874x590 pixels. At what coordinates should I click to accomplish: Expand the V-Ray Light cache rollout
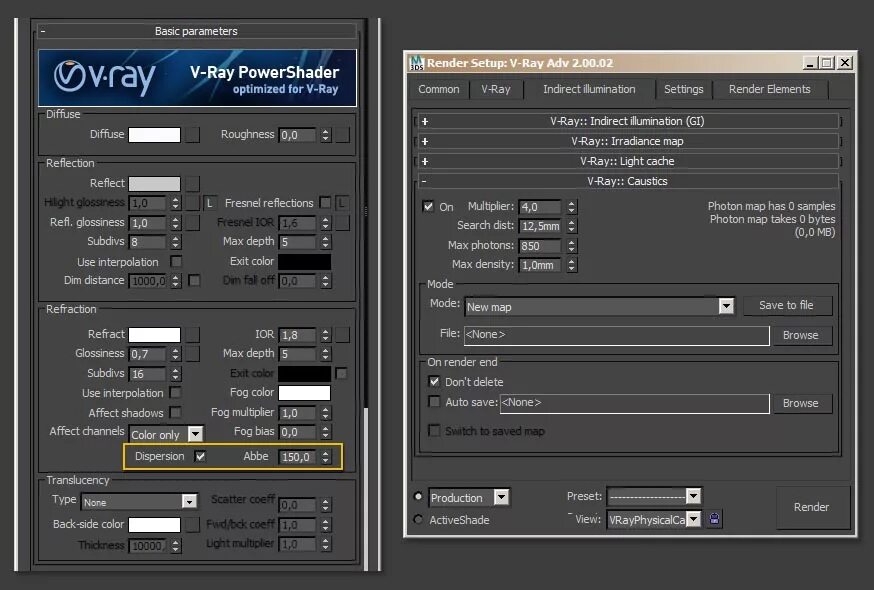(628, 161)
